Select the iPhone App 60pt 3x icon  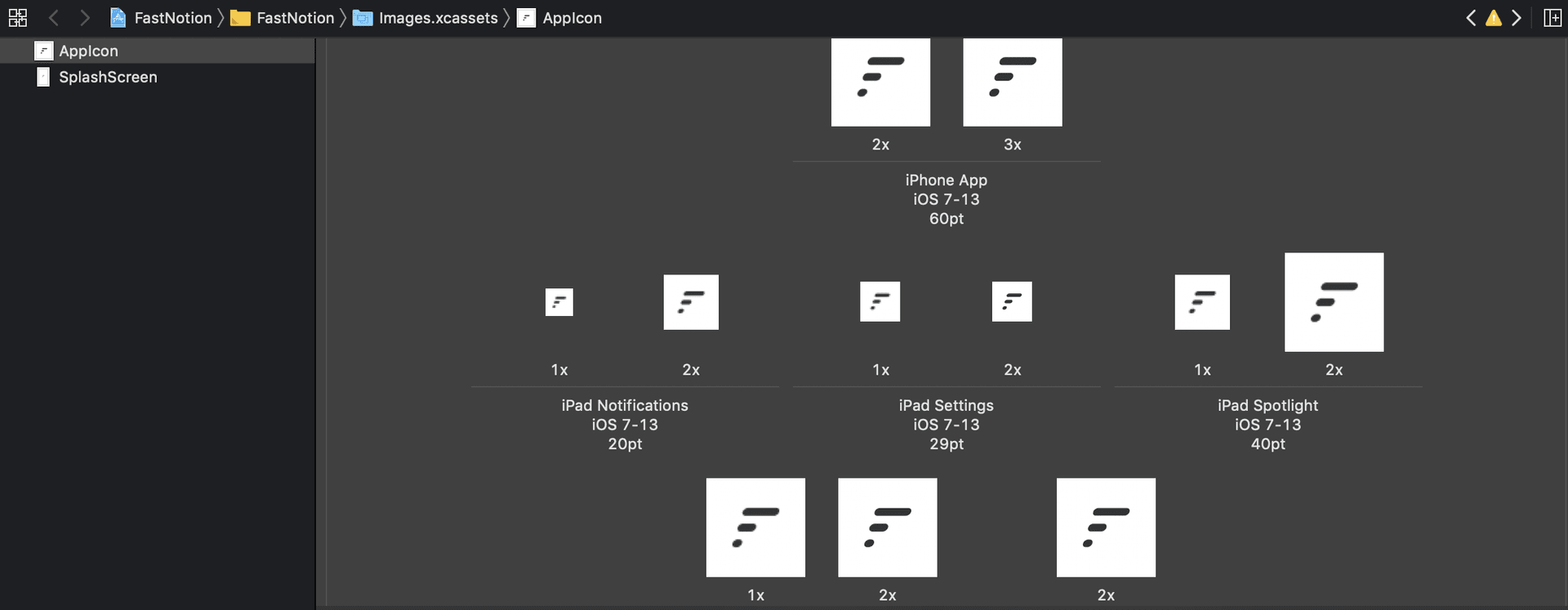click(1013, 82)
